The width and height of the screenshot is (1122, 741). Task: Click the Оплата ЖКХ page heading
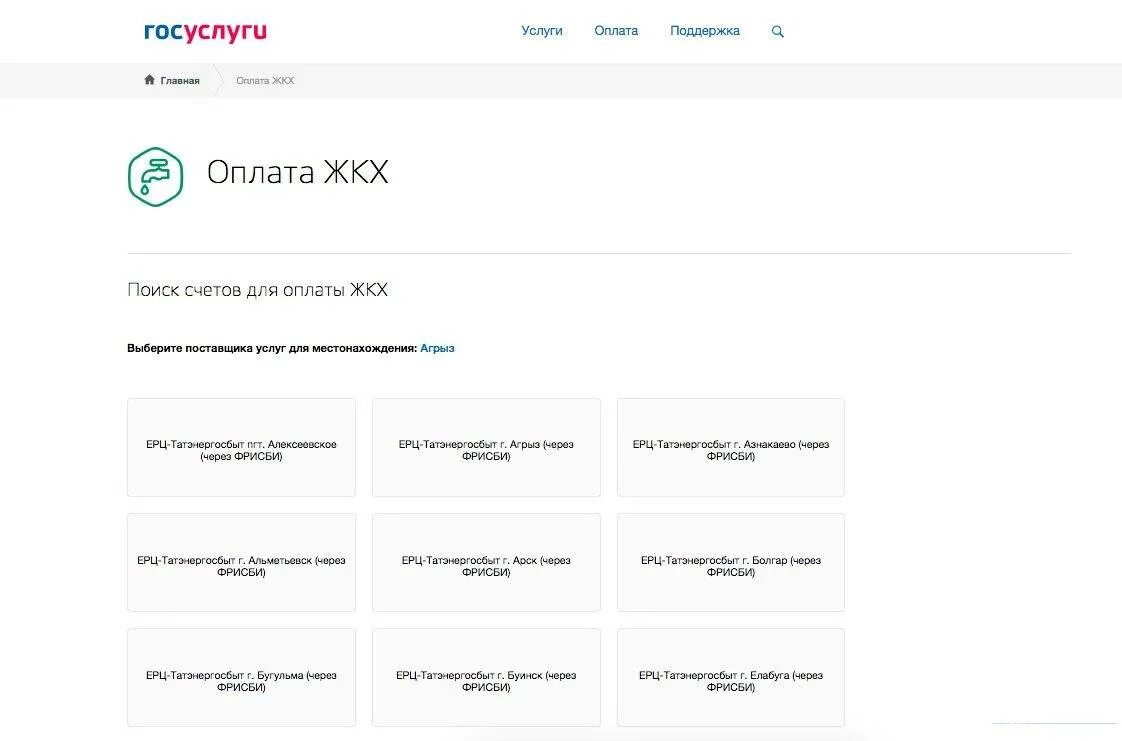pos(298,172)
